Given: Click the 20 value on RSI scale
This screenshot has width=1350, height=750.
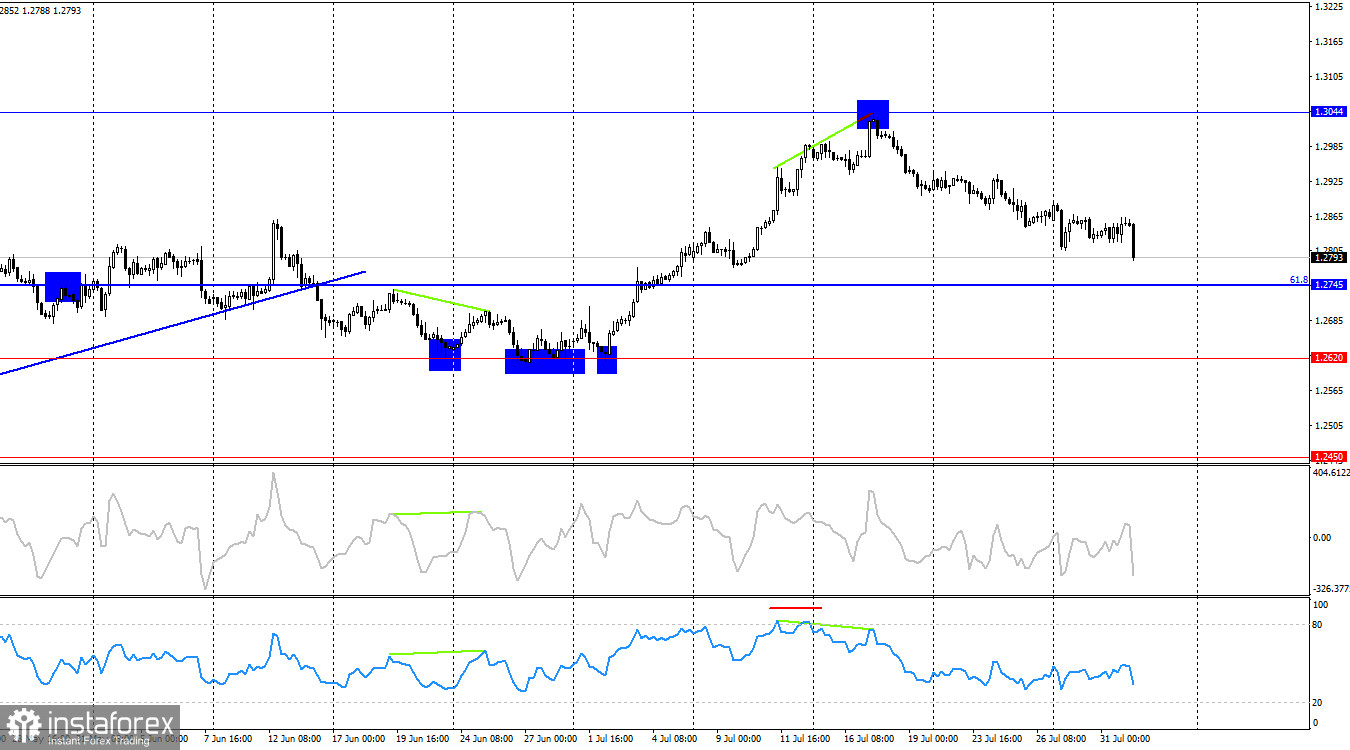Looking at the screenshot, I should 1318,703.
